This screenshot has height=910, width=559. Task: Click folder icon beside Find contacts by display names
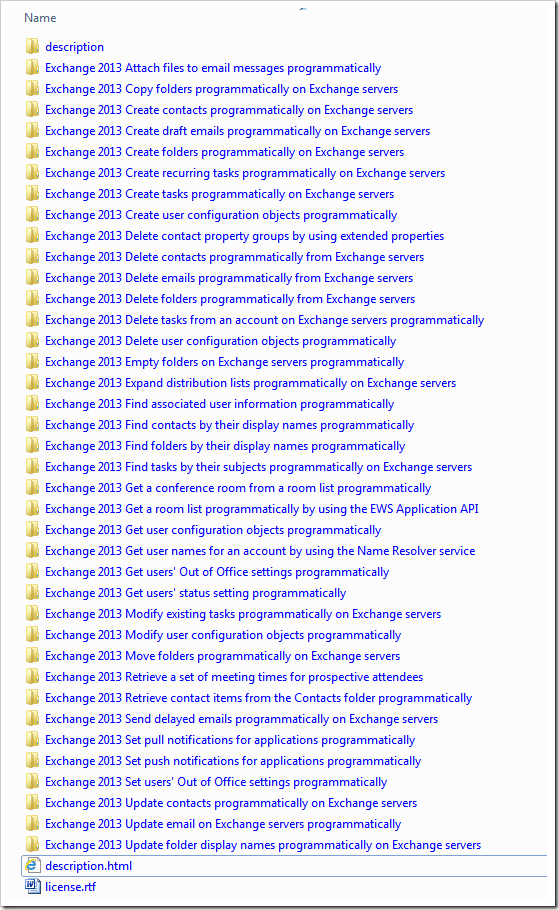coord(33,424)
